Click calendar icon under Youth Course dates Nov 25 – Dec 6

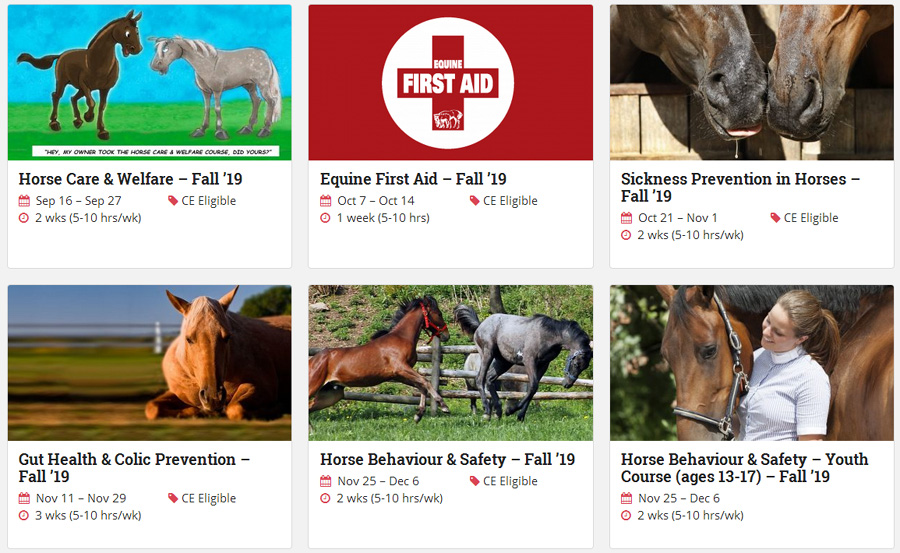tap(626, 498)
